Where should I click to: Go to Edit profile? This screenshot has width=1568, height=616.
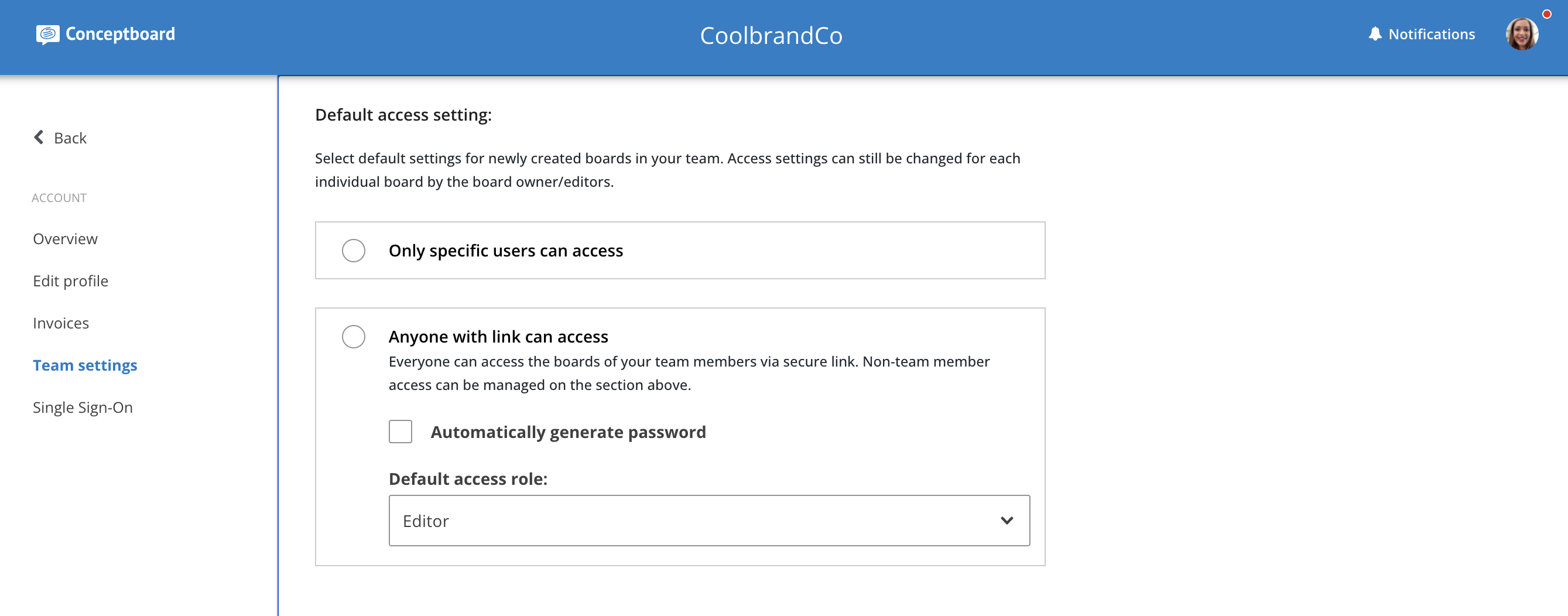pos(71,280)
